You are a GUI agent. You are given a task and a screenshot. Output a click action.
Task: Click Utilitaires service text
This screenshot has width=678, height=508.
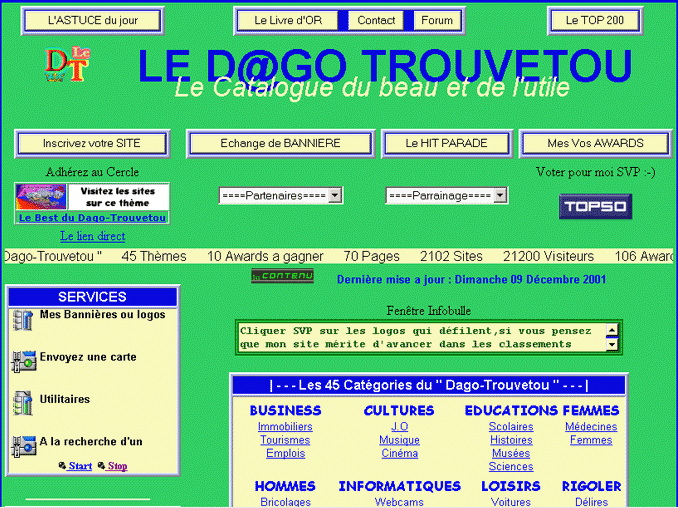click(x=65, y=399)
